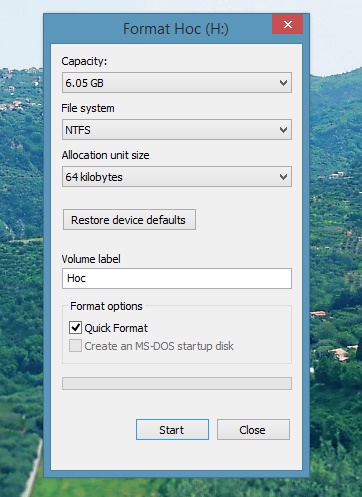The image size is (362, 497).
Task: Click the MS-DOS startup disk checkbox
Action: (x=75, y=346)
